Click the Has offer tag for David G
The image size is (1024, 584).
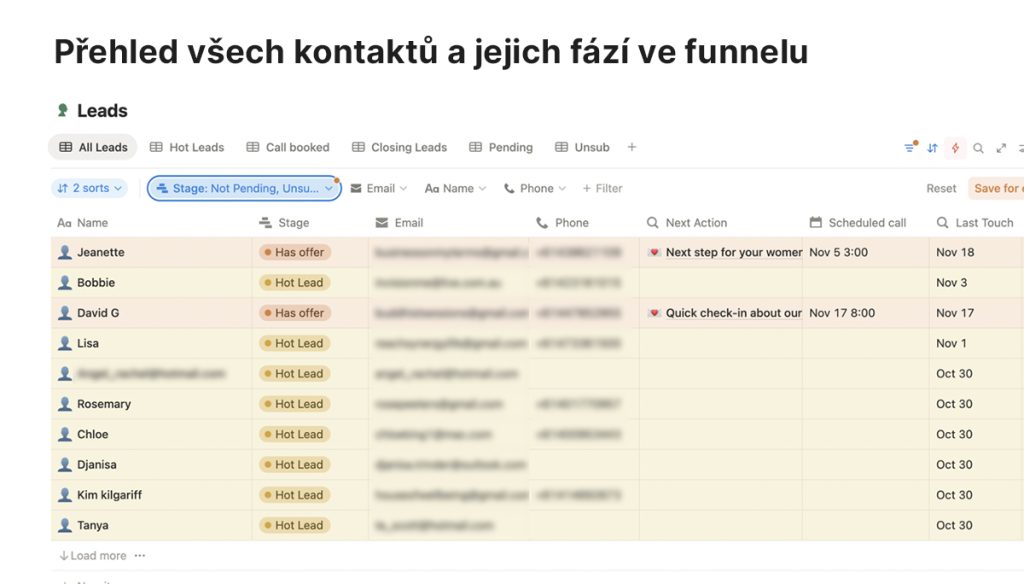point(293,313)
